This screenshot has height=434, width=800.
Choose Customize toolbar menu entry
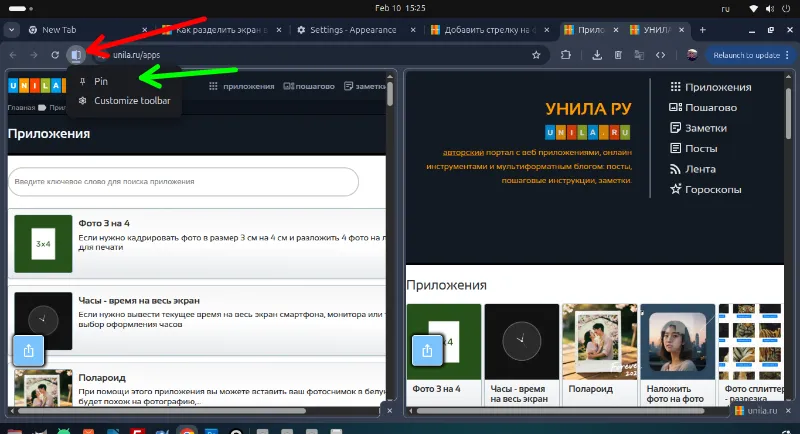tap(124, 100)
